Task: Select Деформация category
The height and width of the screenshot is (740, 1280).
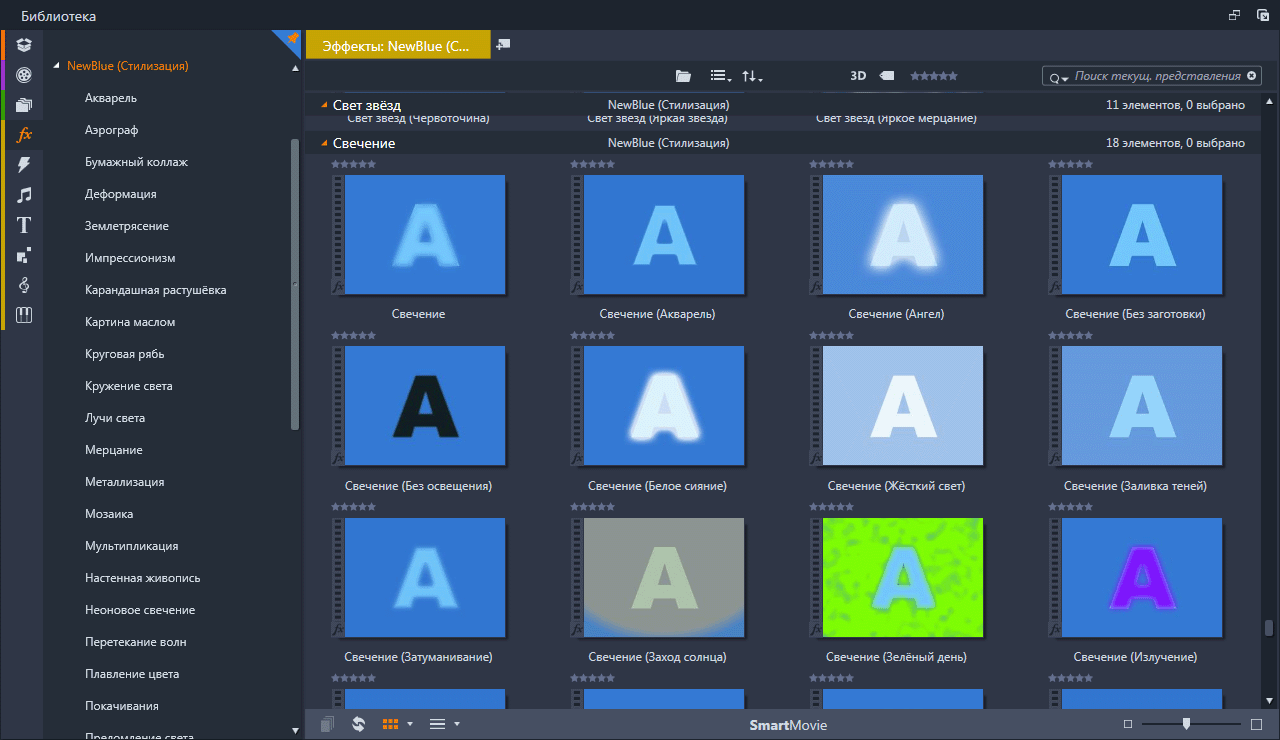Action: tap(120, 194)
